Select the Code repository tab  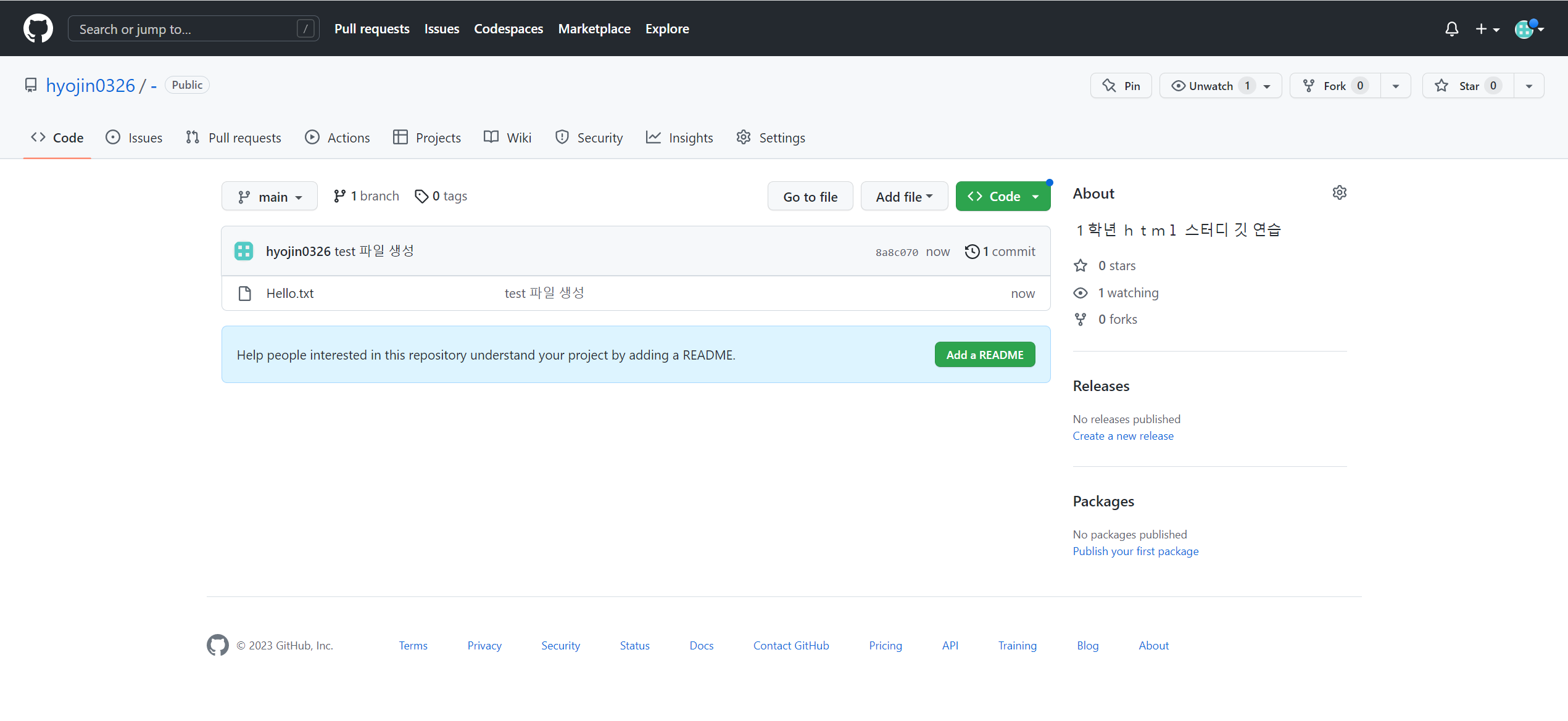coord(57,138)
